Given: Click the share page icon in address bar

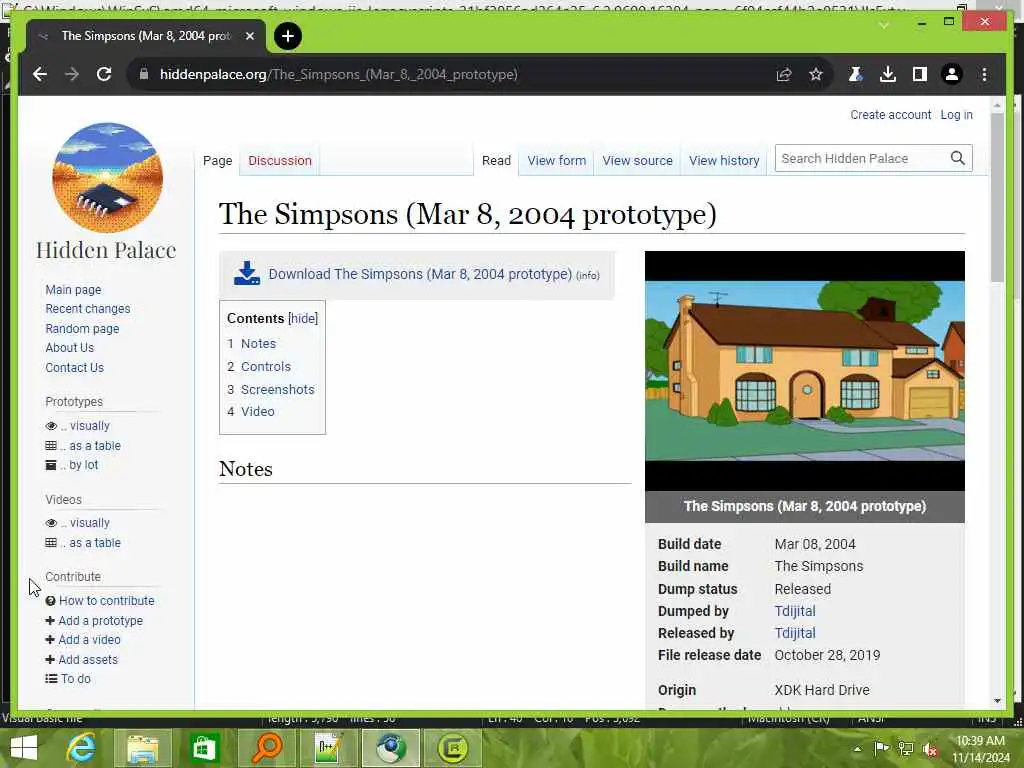Looking at the screenshot, I should [784, 74].
